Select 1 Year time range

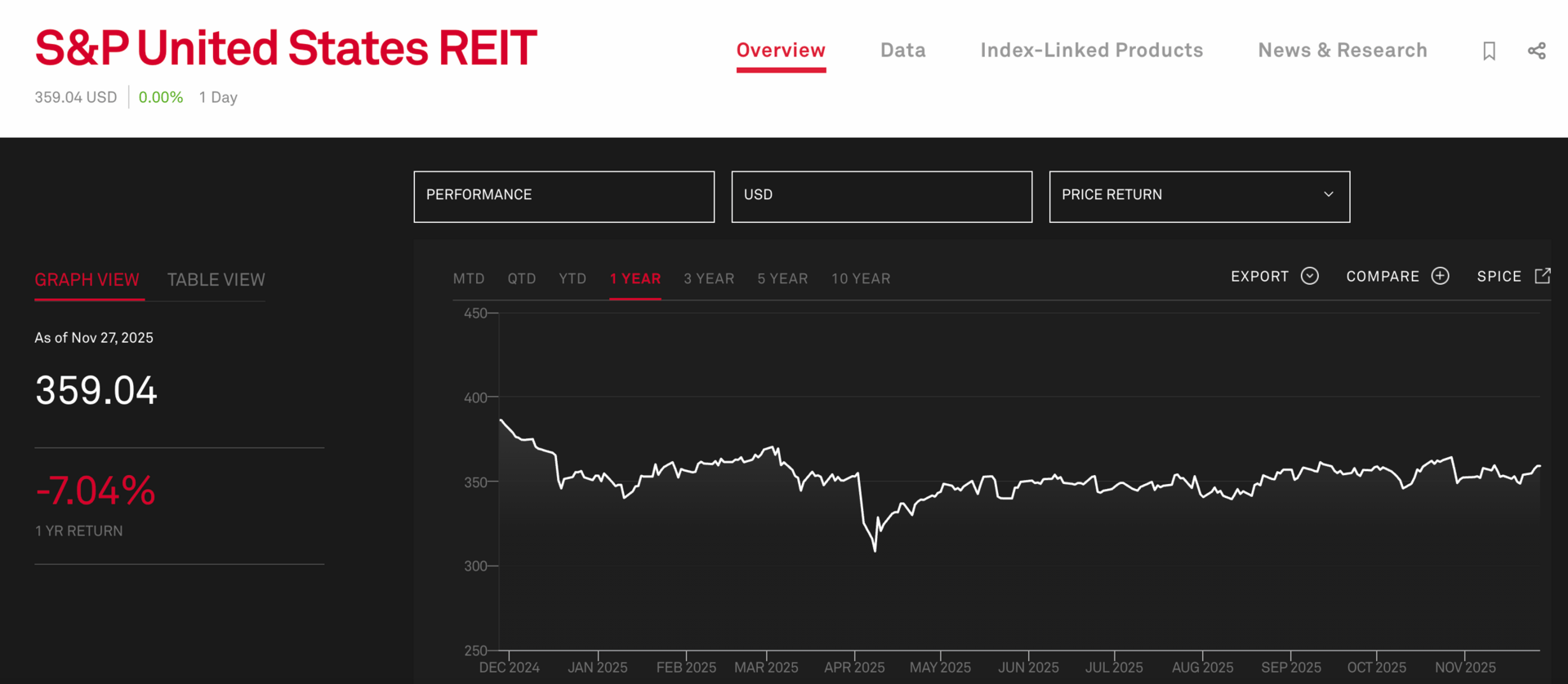[635, 278]
